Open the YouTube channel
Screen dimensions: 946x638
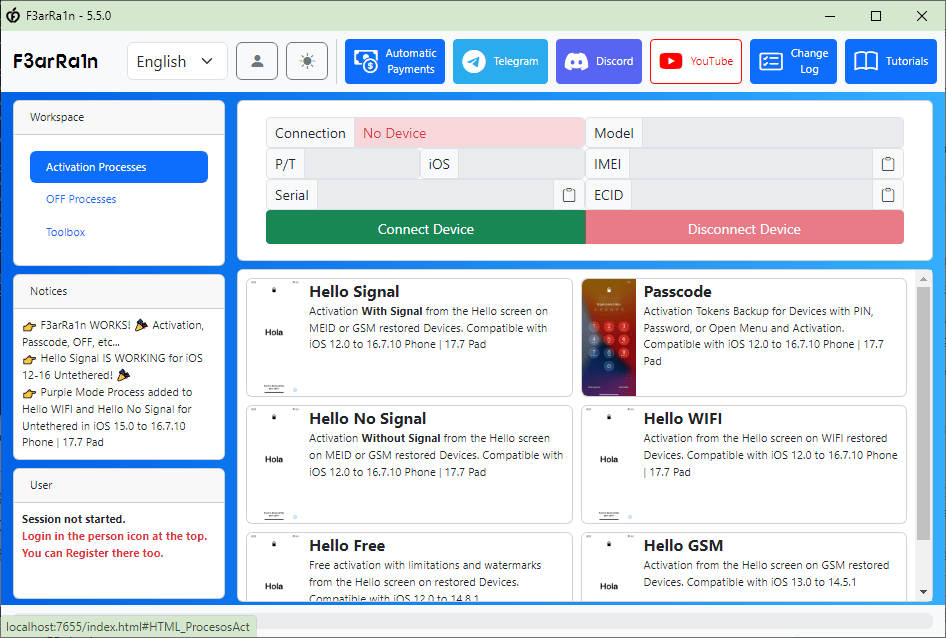click(695, 61)
